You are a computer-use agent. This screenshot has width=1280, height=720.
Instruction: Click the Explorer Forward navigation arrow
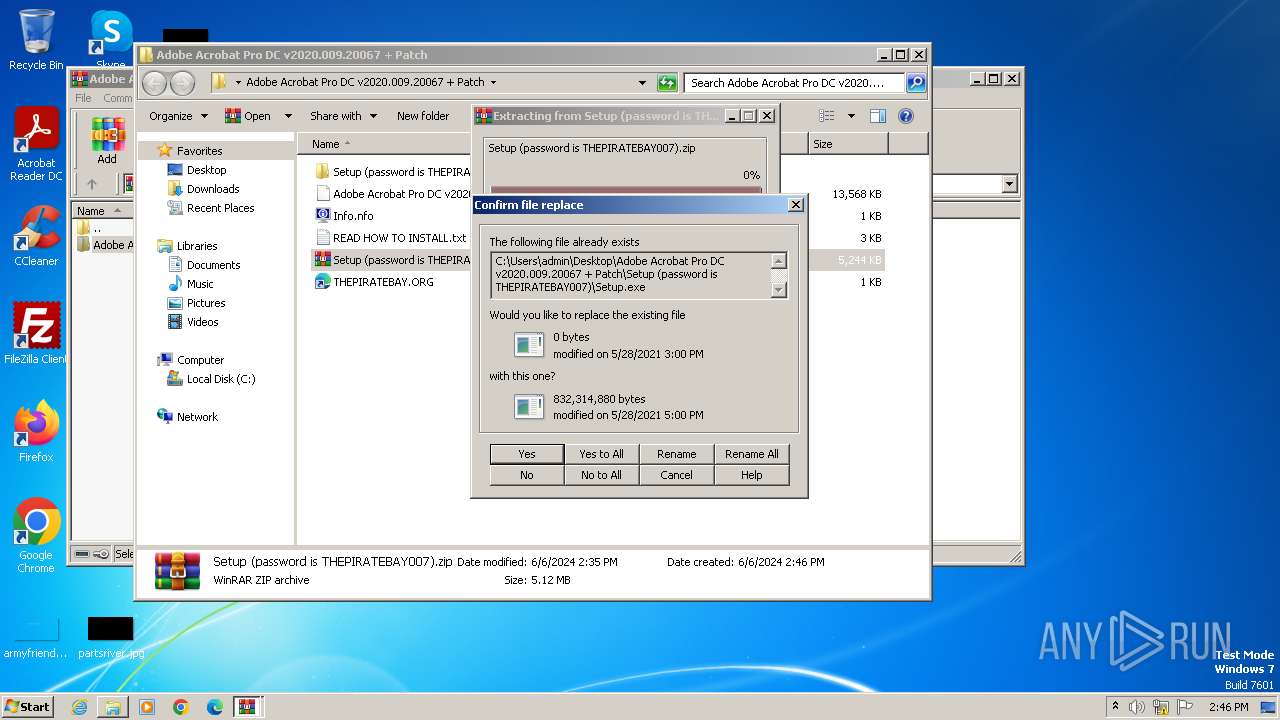pyautogui.click(x=182, y=83)
